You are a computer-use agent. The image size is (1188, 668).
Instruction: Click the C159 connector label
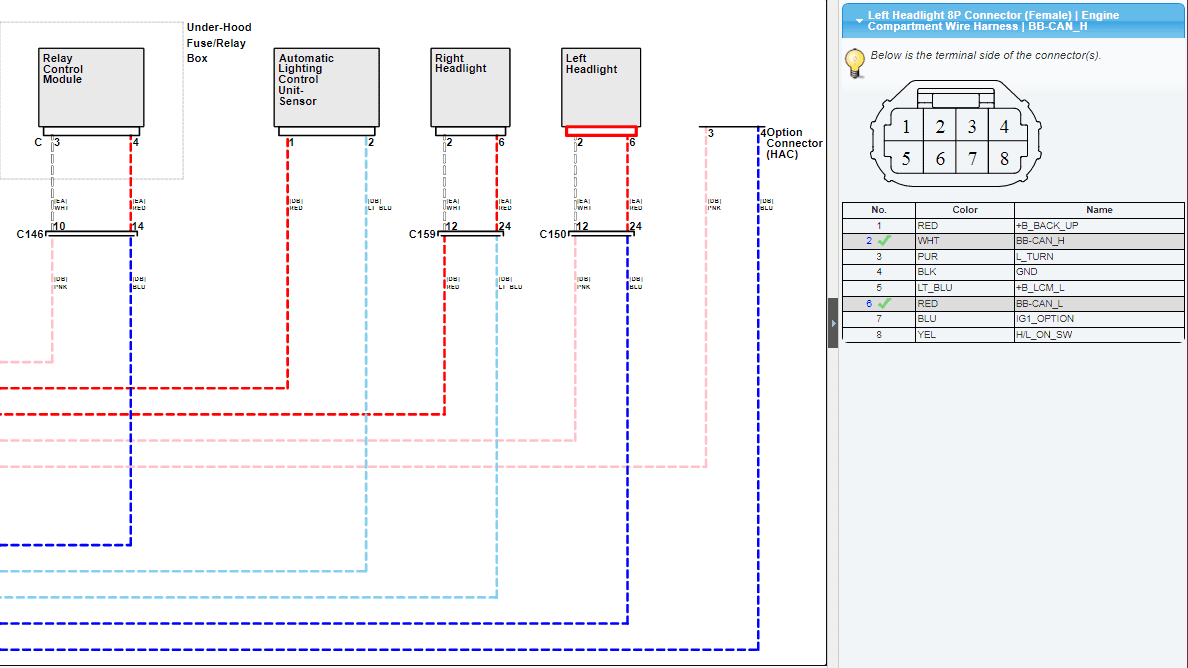423,234
